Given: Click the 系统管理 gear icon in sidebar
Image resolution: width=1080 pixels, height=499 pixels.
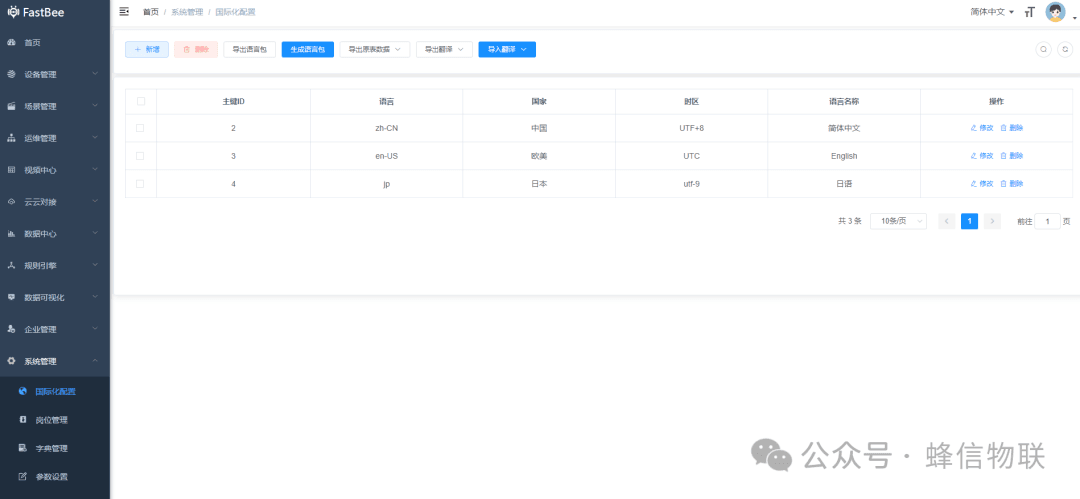Looking at the screenshot, I should pyautogui.click(x=11, y=361).
